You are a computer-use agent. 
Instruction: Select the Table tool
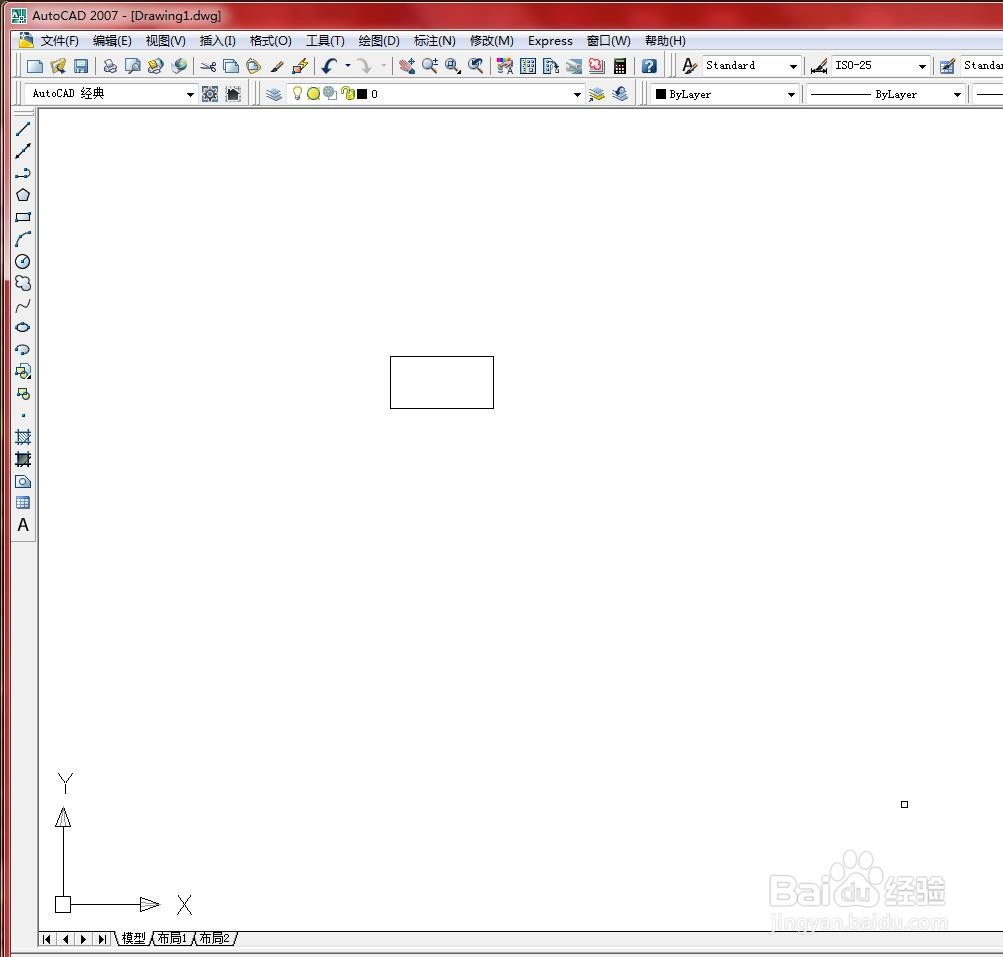click(x=23, y=503)
